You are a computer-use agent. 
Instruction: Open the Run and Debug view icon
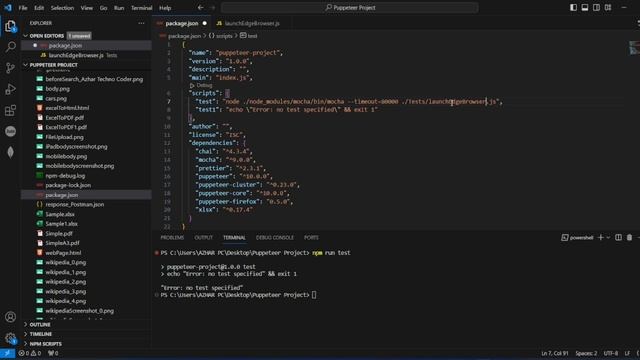pyautogui.click(x=11, y=89)
